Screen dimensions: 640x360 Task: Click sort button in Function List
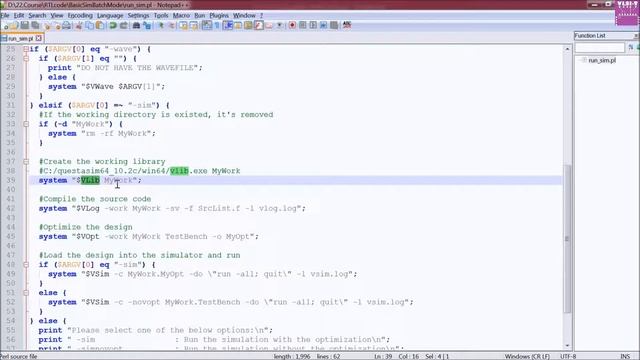(631, 47)
